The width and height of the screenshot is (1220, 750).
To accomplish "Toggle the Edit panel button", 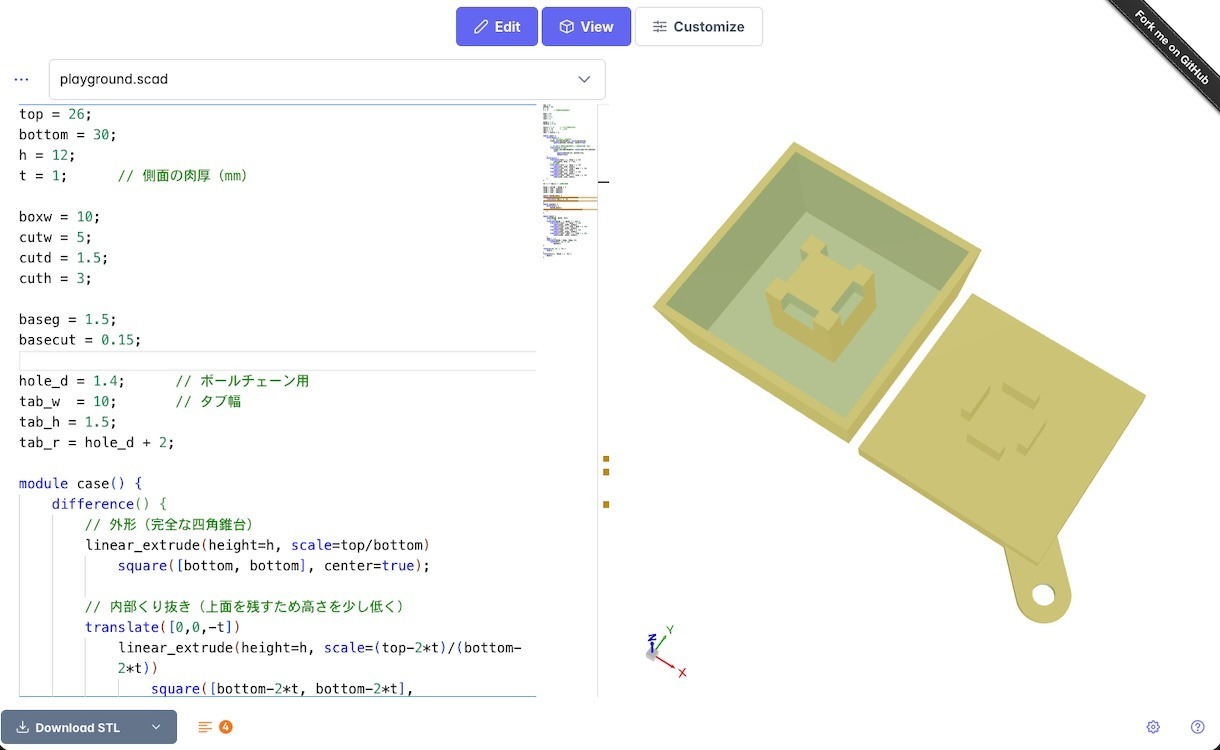I will tap(497, 27).
